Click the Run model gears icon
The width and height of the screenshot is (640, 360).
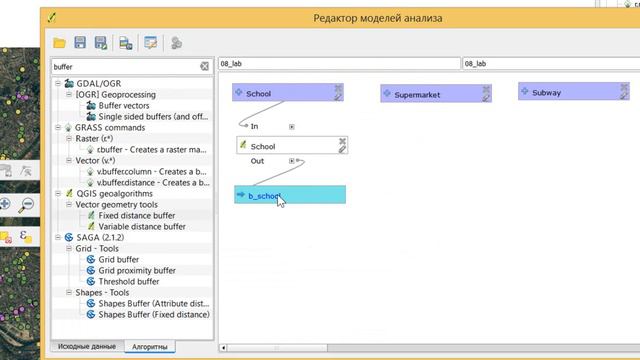point(176,43)
